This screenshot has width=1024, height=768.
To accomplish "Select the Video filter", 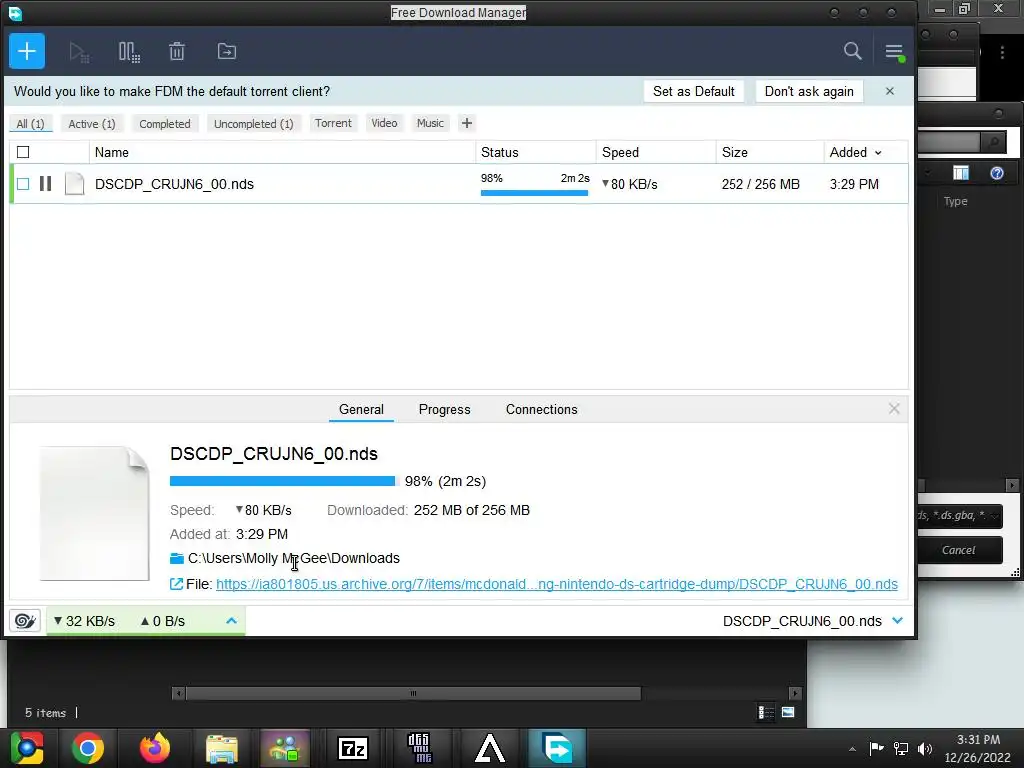I will coord(384,123).
